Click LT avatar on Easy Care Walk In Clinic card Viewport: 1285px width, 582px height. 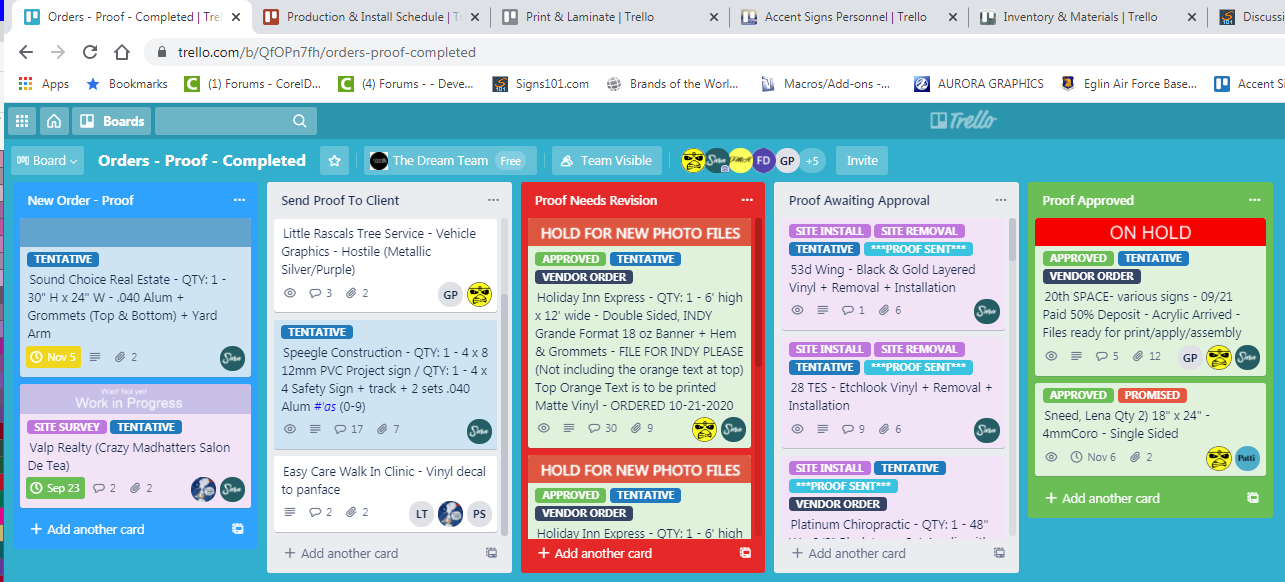coord(422,514)
